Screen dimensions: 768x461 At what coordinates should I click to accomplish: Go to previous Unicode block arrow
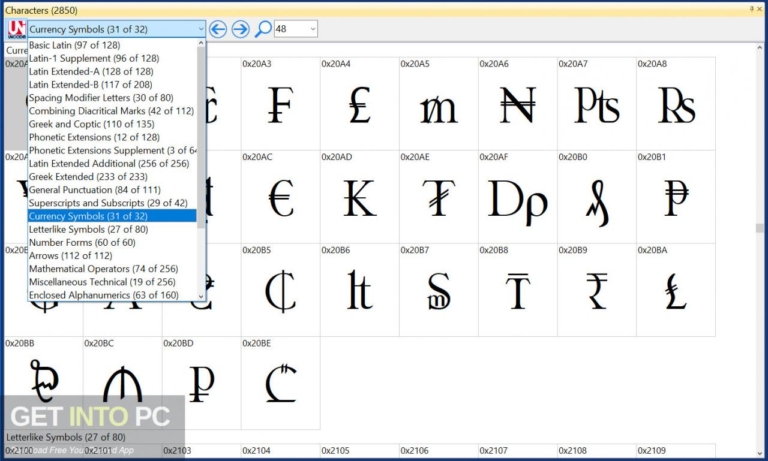(218, 29)
